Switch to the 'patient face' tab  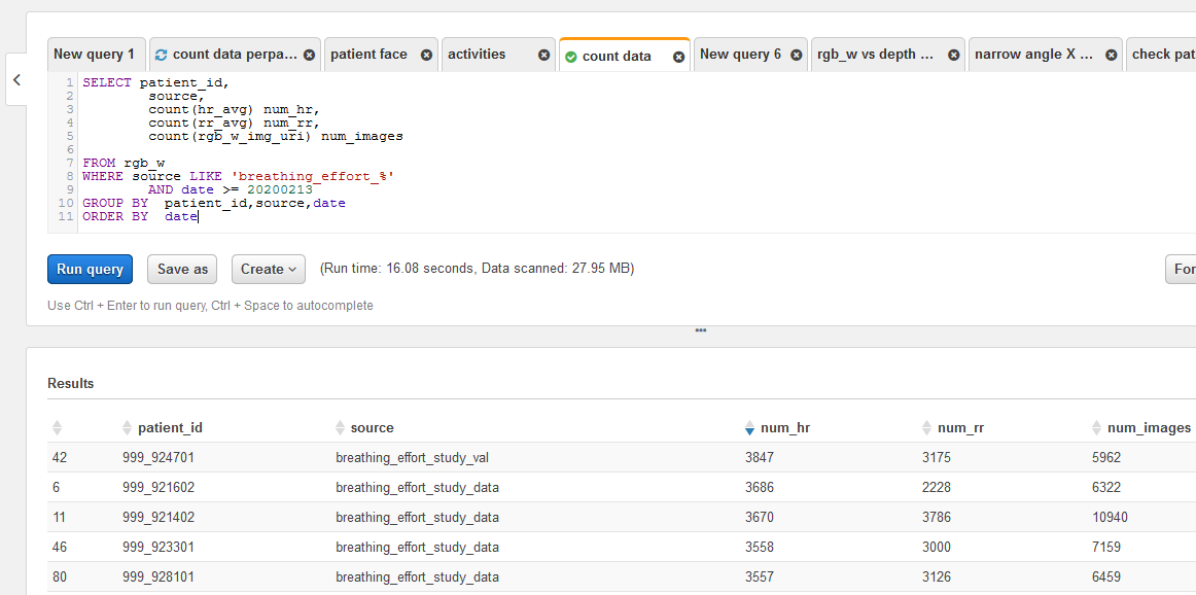click(369, 55)
